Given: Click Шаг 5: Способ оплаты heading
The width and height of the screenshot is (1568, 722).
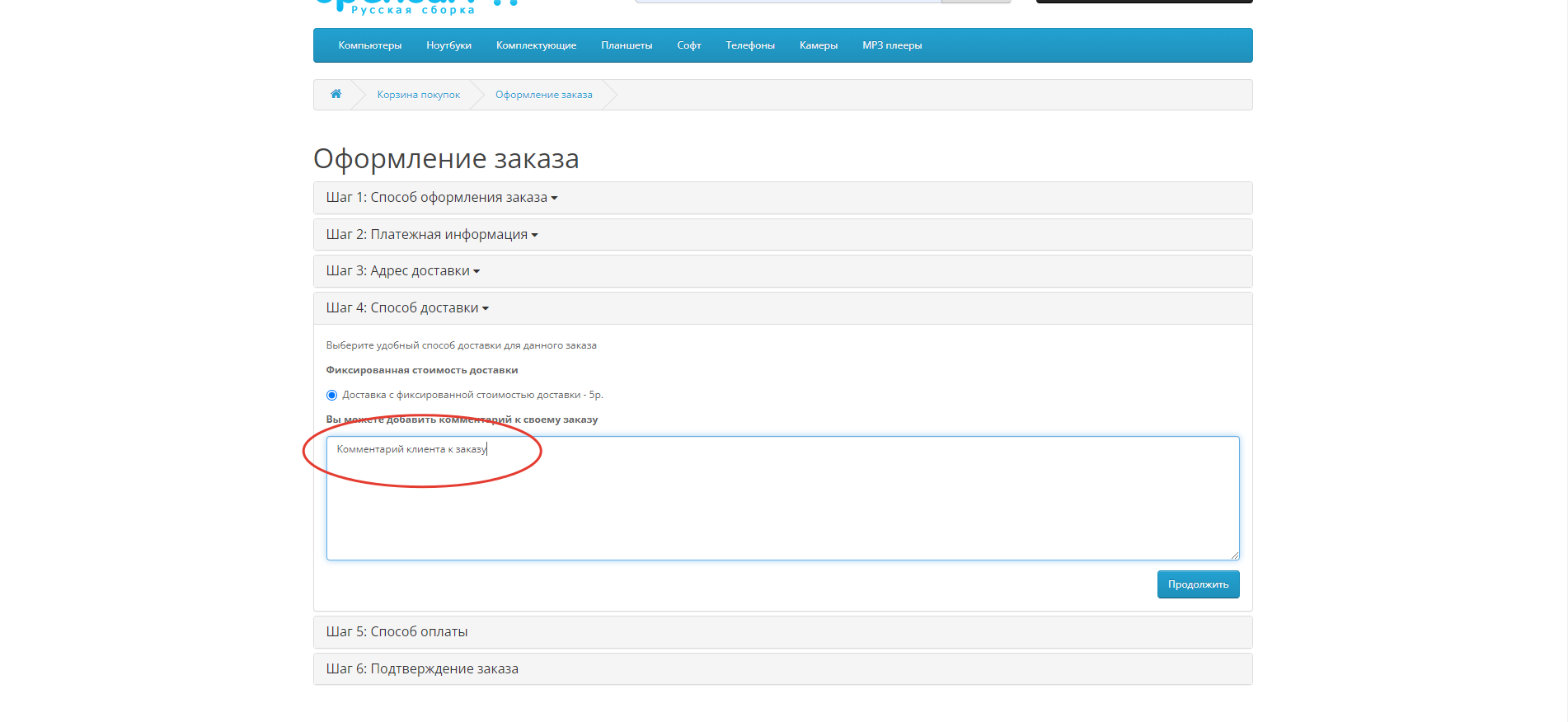Looking at the screenshot, I should [397, 632].
